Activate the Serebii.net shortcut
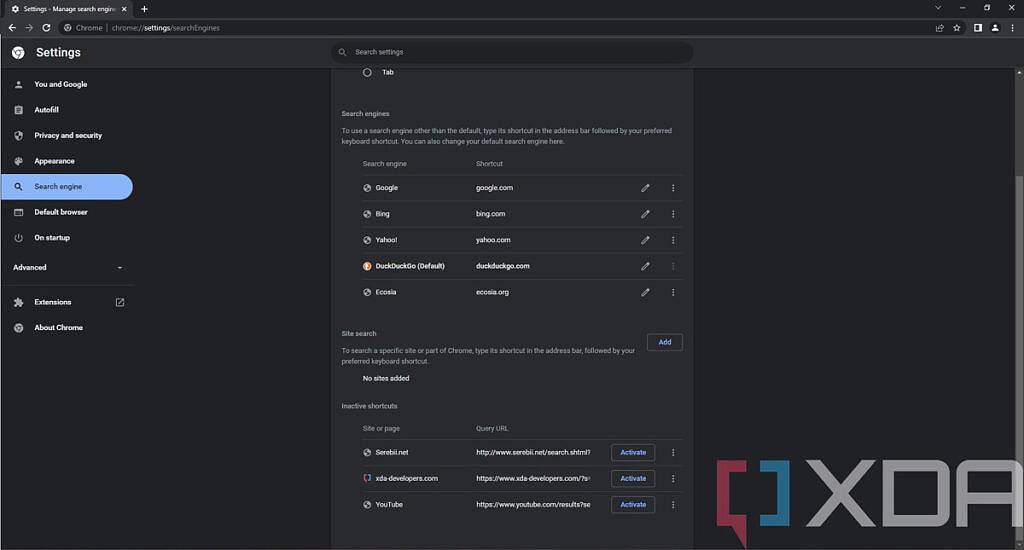The width and height of the screenshot is (1024, 550). (633, 453)
